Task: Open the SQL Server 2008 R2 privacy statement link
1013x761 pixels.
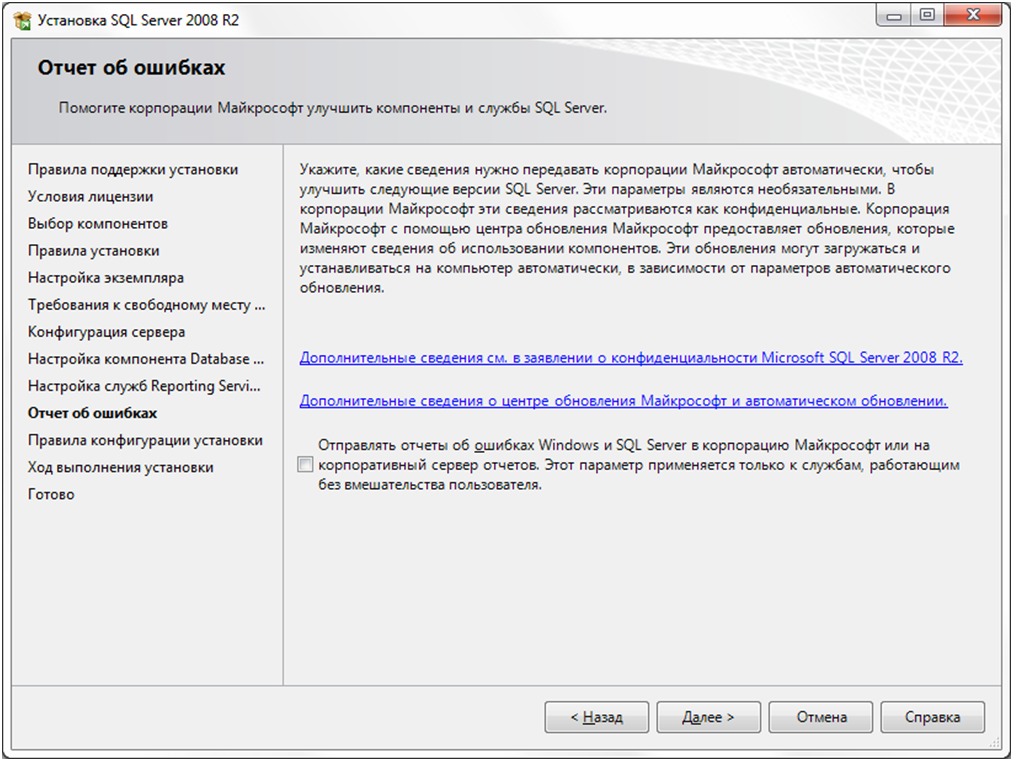Action: pos(631,357)
